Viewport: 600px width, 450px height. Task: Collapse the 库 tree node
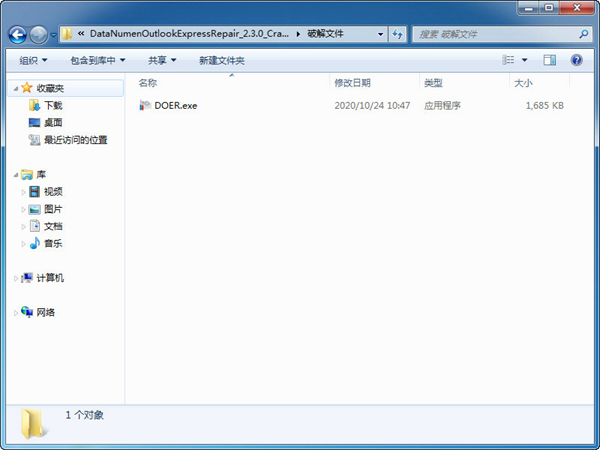16,175
